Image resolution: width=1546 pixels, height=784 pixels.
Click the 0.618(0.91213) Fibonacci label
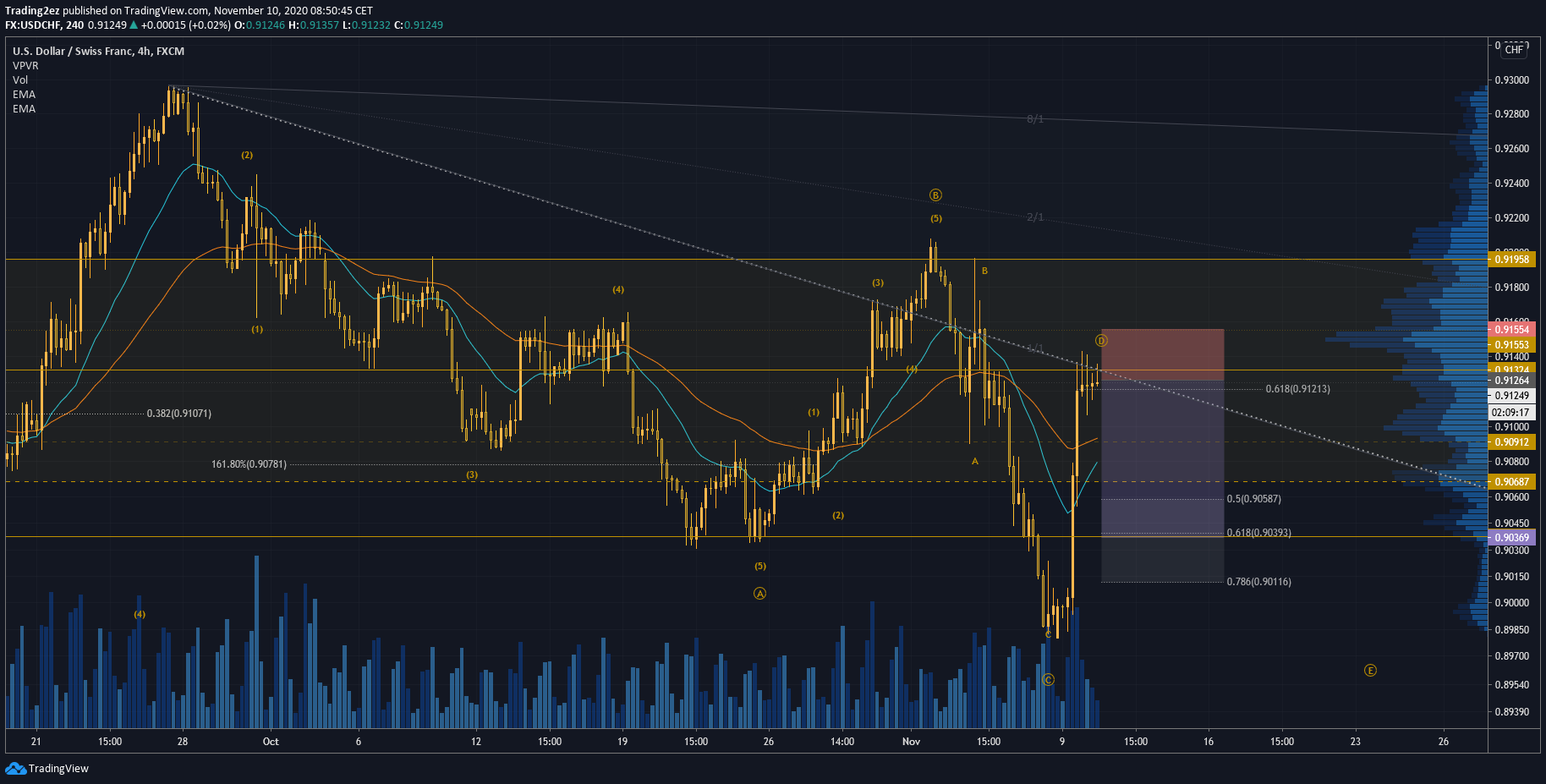click(x=1297, y=389)
